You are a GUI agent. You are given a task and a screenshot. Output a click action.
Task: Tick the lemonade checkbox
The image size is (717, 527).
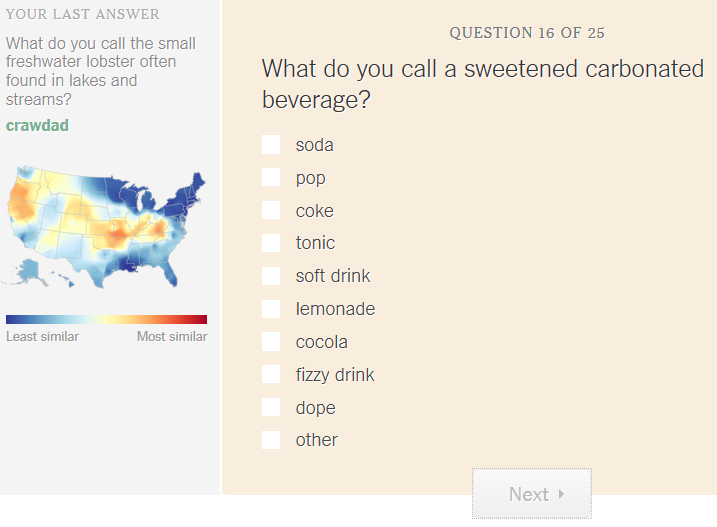click(x=271, y=309)
